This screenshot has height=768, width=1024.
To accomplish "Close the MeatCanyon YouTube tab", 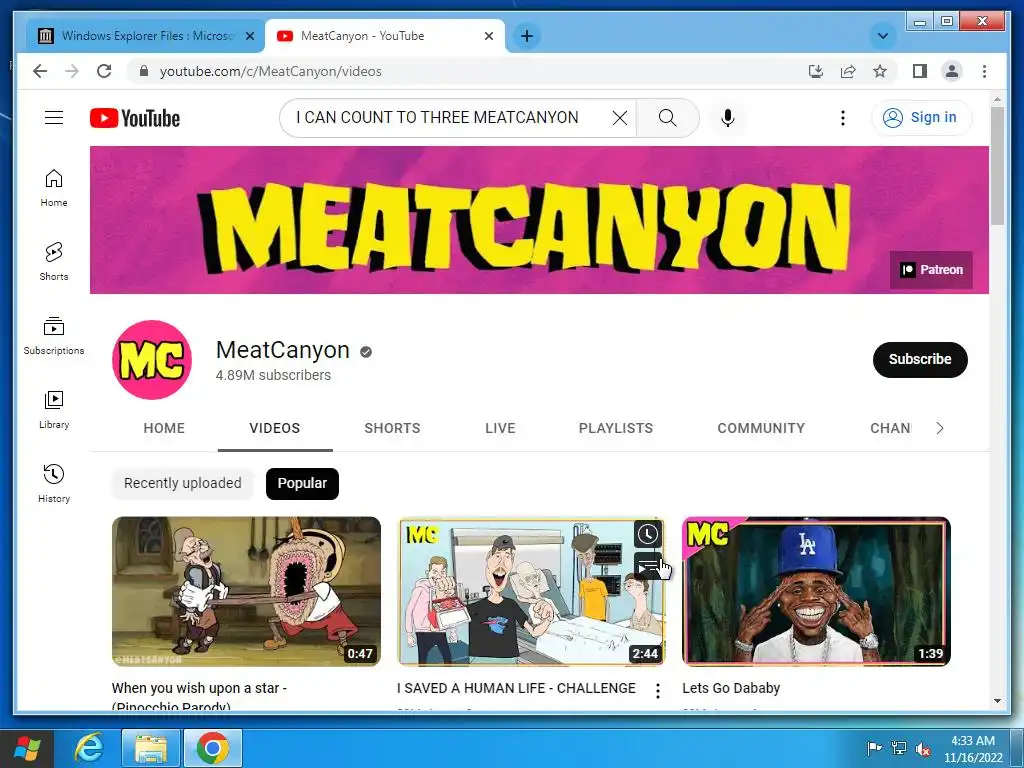I will coord(488,36).
